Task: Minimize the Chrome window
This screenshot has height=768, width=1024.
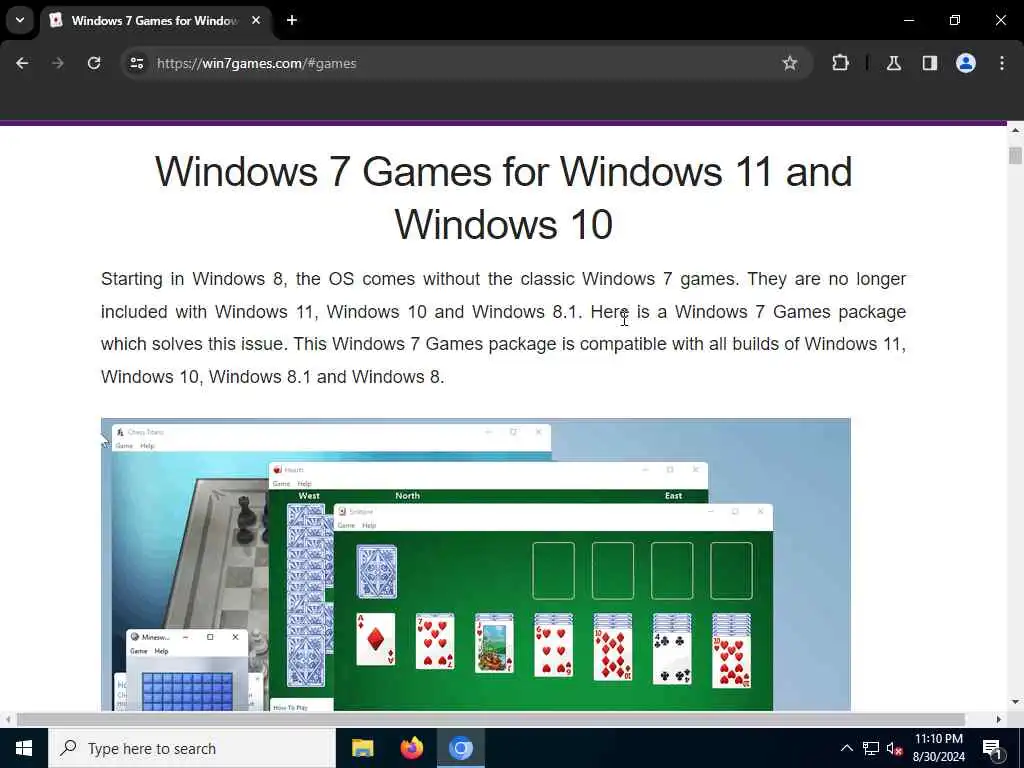Action: point(908,20)
